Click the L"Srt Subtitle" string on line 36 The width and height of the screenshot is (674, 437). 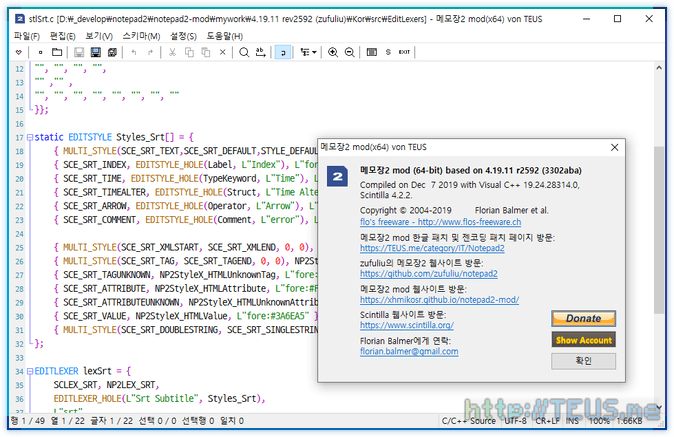tap(163, 399)
